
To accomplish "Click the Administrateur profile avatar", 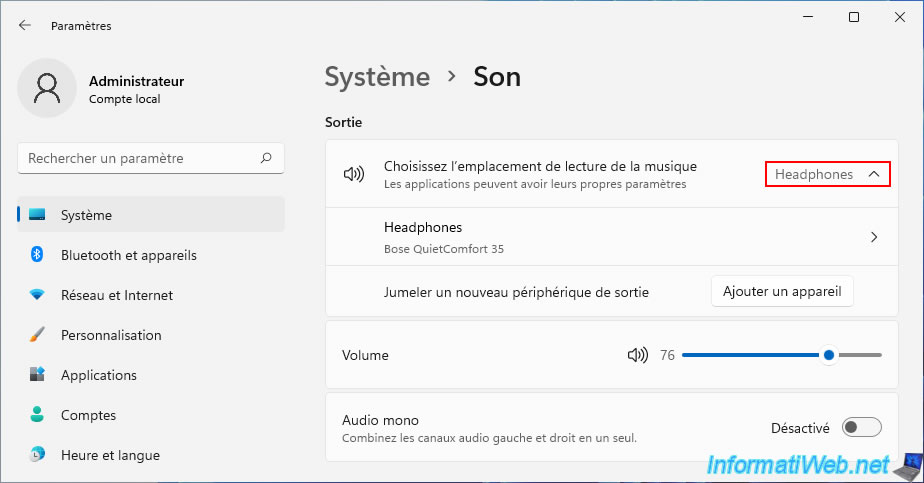I will 47,89.
